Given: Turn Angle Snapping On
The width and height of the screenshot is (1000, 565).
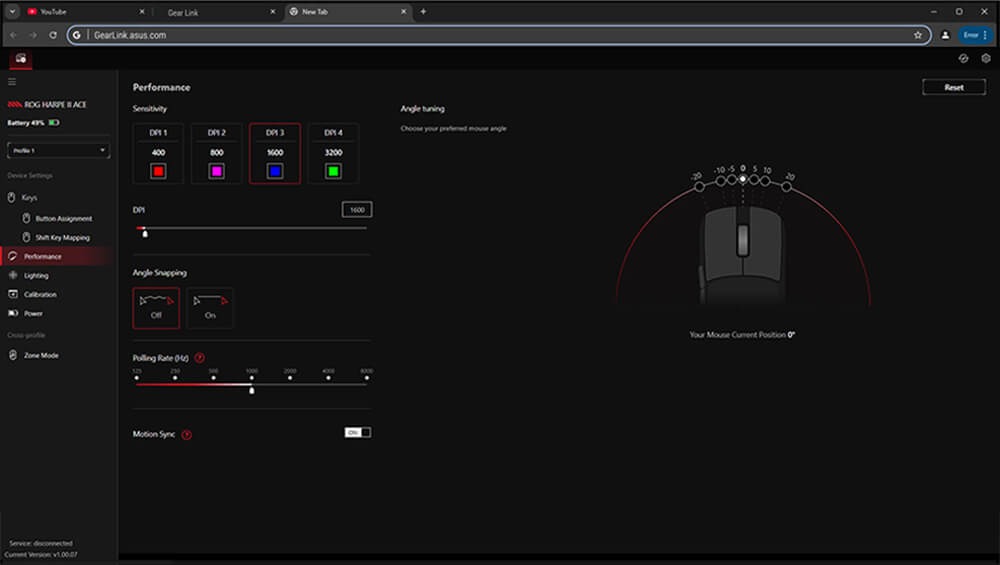Looking at the screenshot, I should (x=210, y=307).
